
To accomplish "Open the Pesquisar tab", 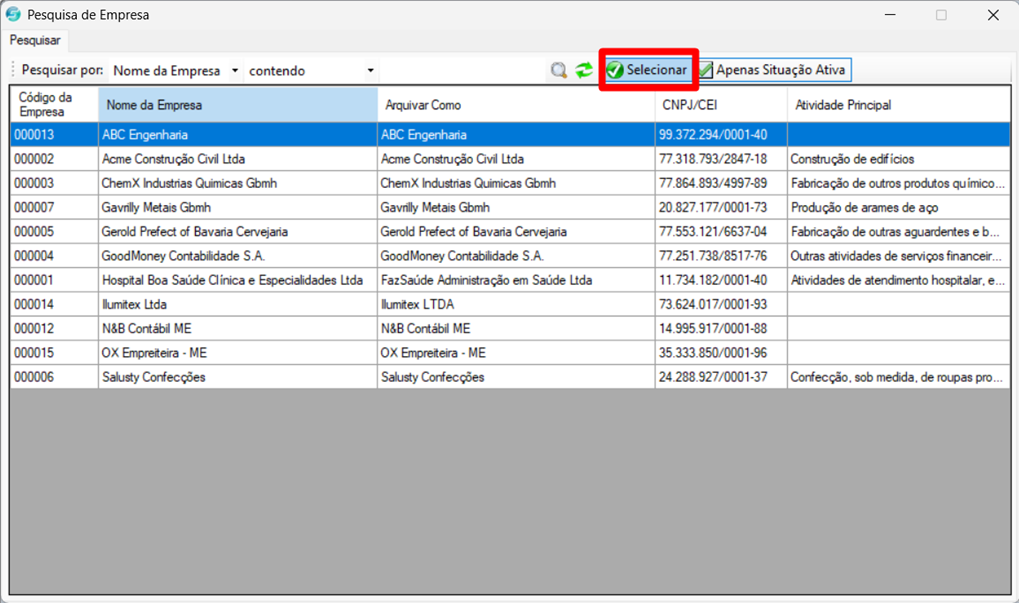I will coord(35,40).
